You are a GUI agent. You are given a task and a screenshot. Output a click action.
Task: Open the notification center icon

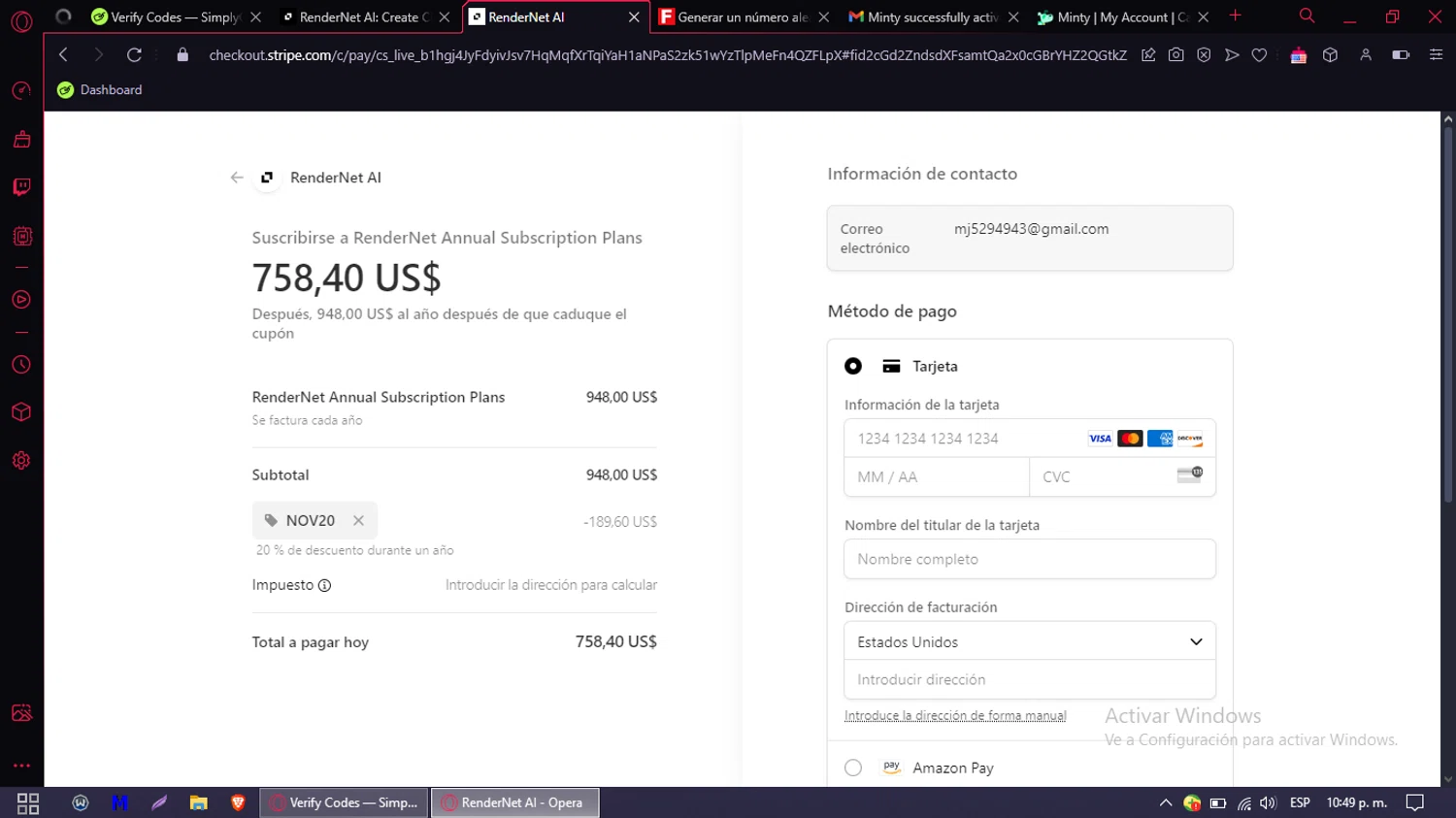pos(1415,802)
